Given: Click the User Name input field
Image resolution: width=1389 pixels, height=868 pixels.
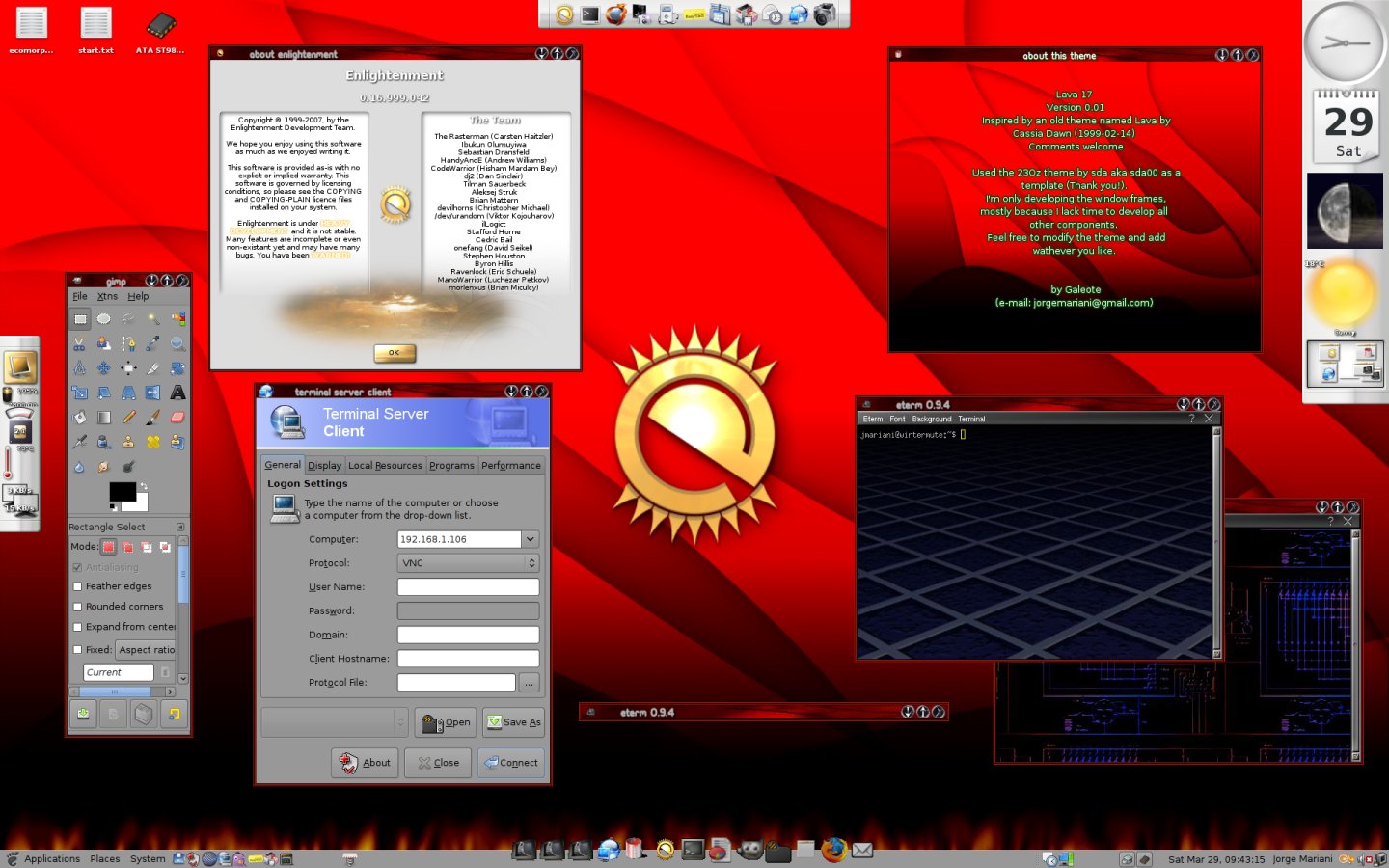Looking at the screenshot, I should click(x=468, y=586).
